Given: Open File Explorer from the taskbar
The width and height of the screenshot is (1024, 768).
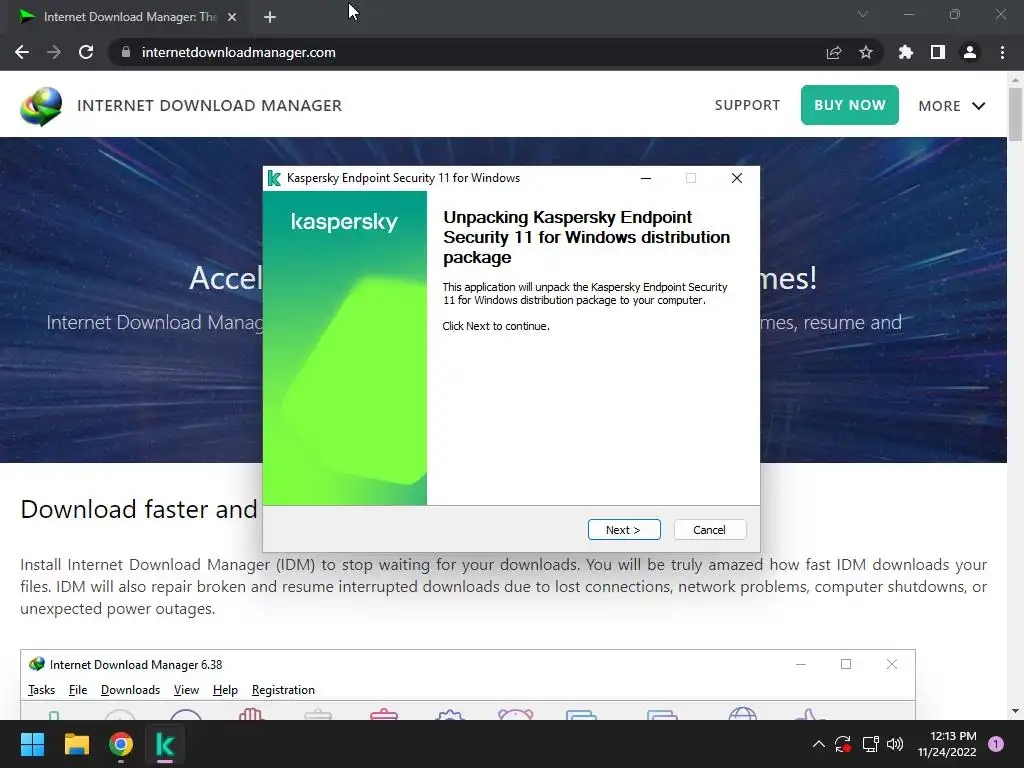Looking at the screenshot, I should click(x=76, y=744).
